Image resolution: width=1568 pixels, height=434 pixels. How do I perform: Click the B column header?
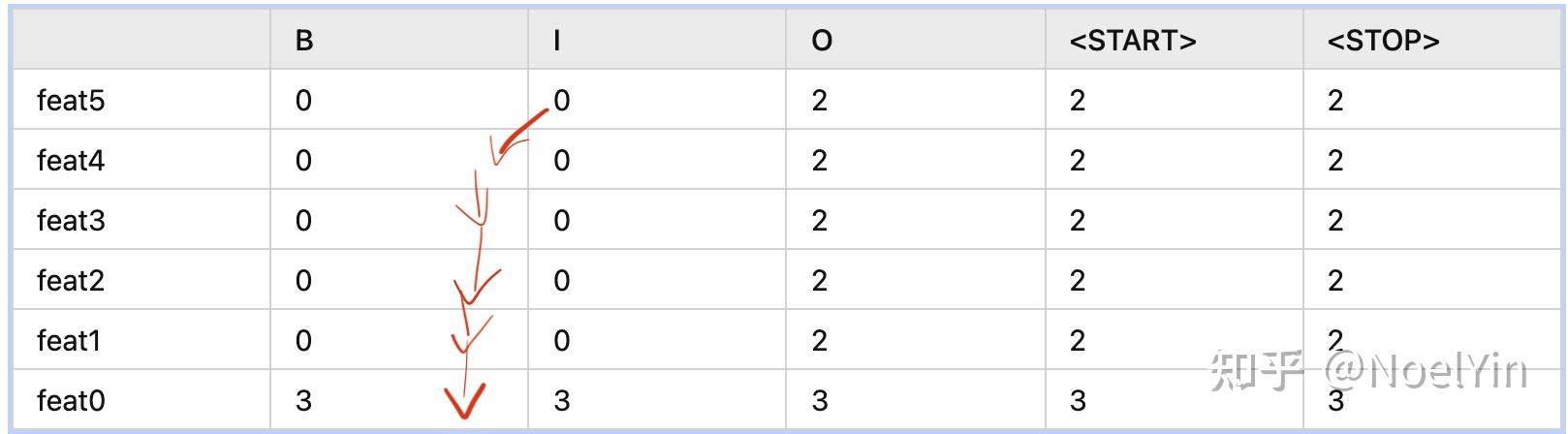(304, 41)
